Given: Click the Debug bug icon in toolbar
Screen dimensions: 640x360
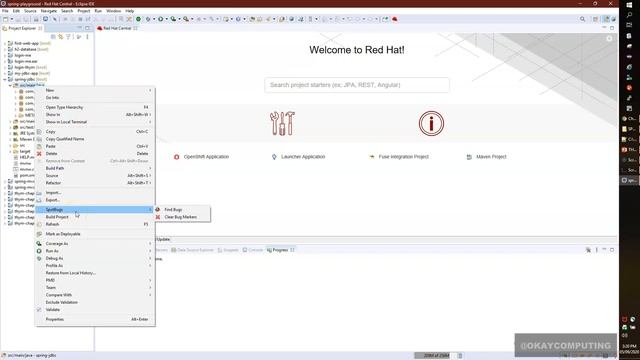Looking at the screenshot, I should (148, 19).
